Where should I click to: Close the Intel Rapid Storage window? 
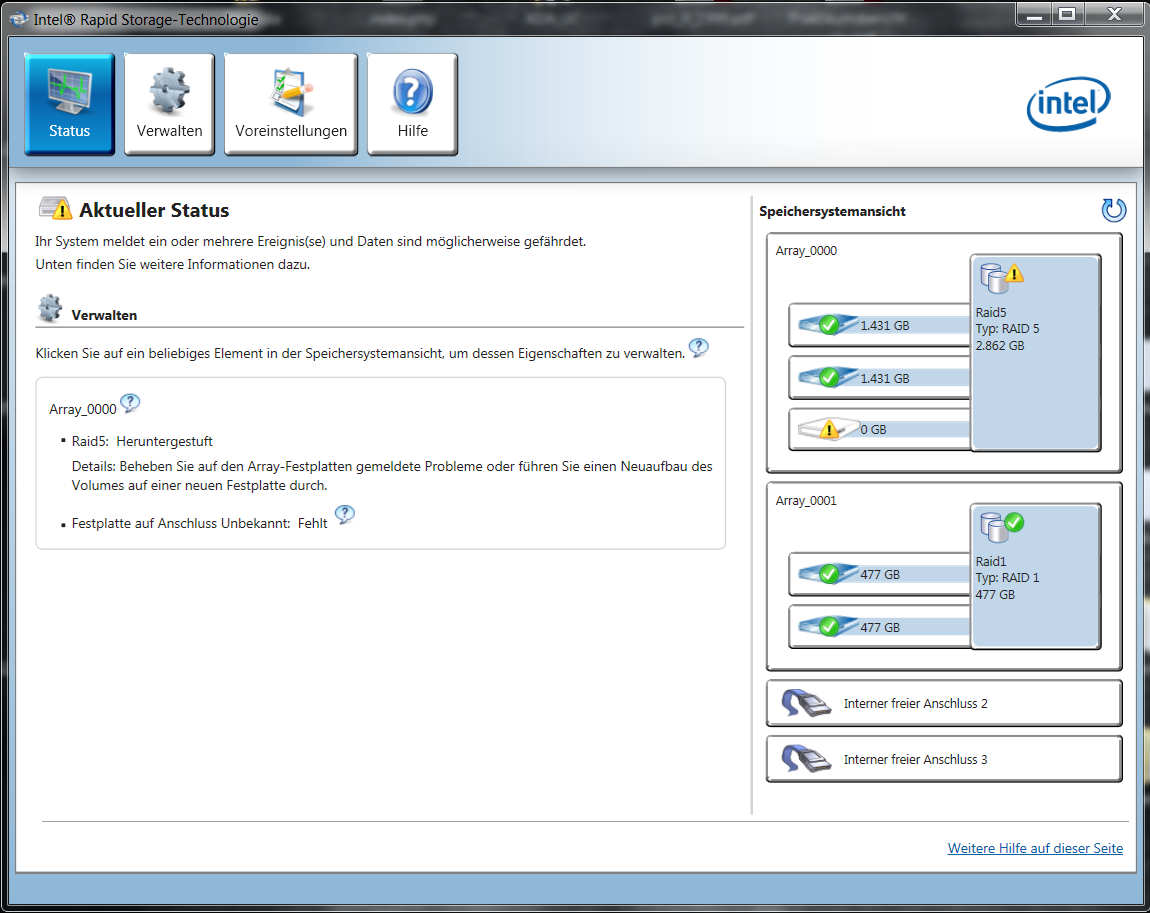(x=1114, y=14)
